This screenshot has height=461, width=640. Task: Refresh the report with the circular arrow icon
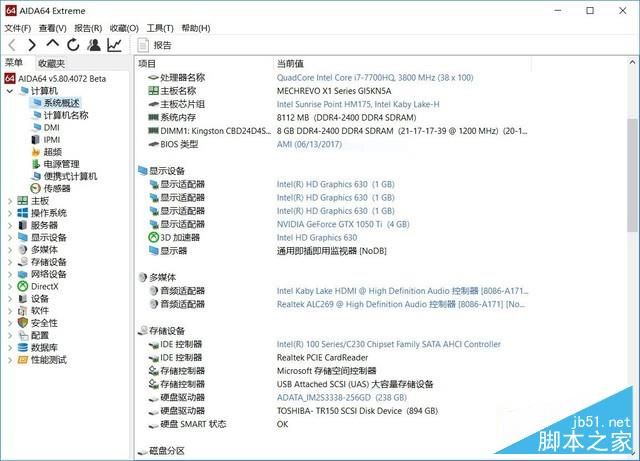click(73, 45)
